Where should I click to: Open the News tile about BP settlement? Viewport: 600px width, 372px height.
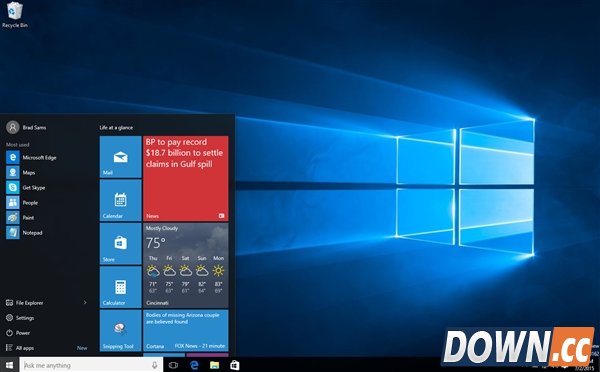pyautogui.click(x=186, y=179)
